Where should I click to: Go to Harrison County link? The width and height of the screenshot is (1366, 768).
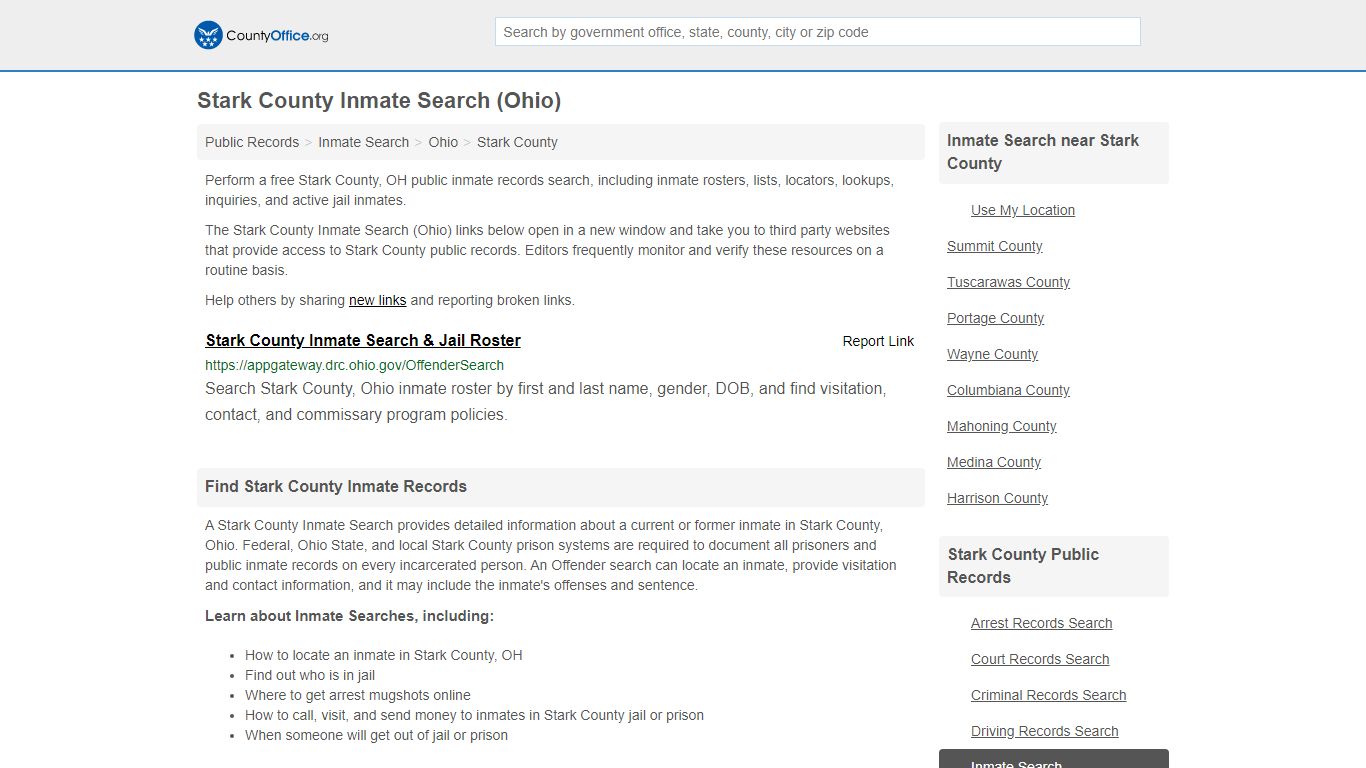point(997,498)
